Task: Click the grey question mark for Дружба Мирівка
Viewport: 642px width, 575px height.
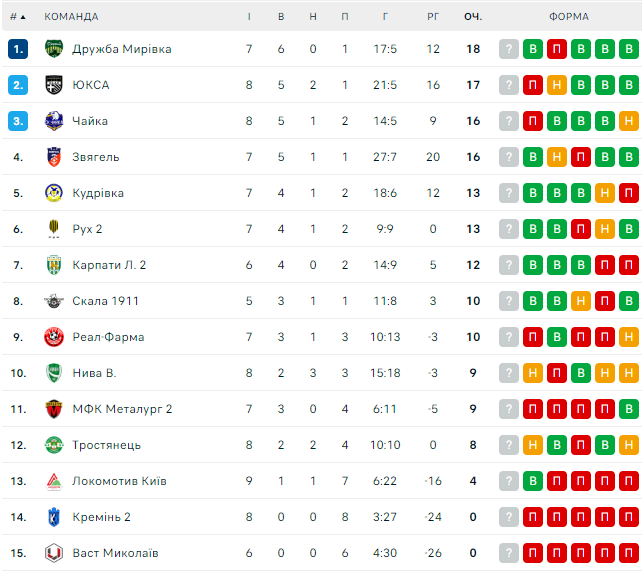Action: 509,49
